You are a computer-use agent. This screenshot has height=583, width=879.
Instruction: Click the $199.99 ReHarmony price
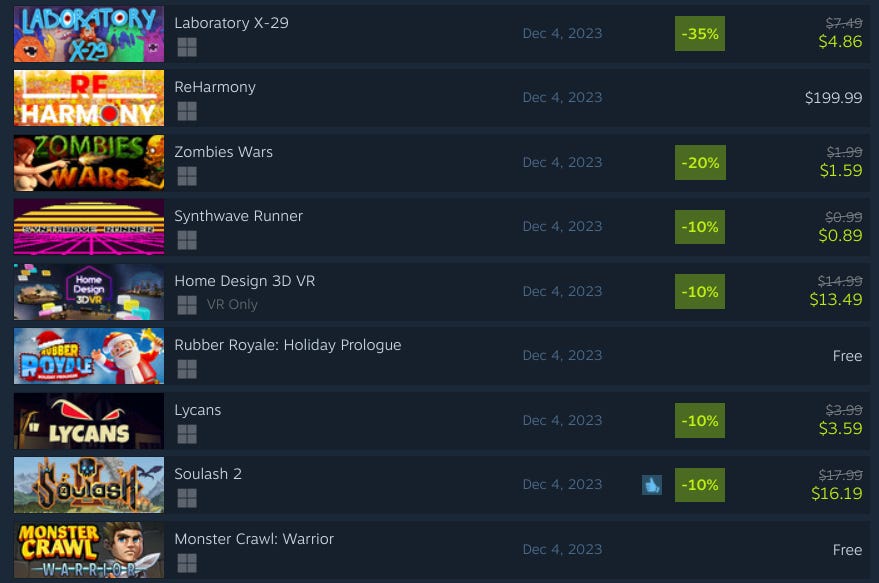[x=833, y=98]
